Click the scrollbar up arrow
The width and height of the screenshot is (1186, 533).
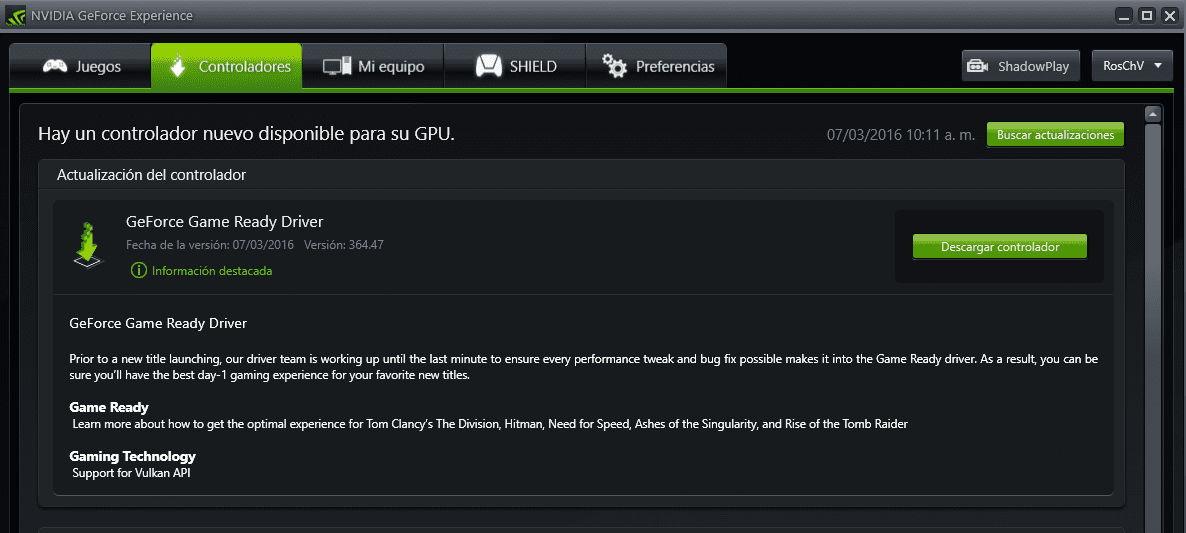[x=1153, y=114]
